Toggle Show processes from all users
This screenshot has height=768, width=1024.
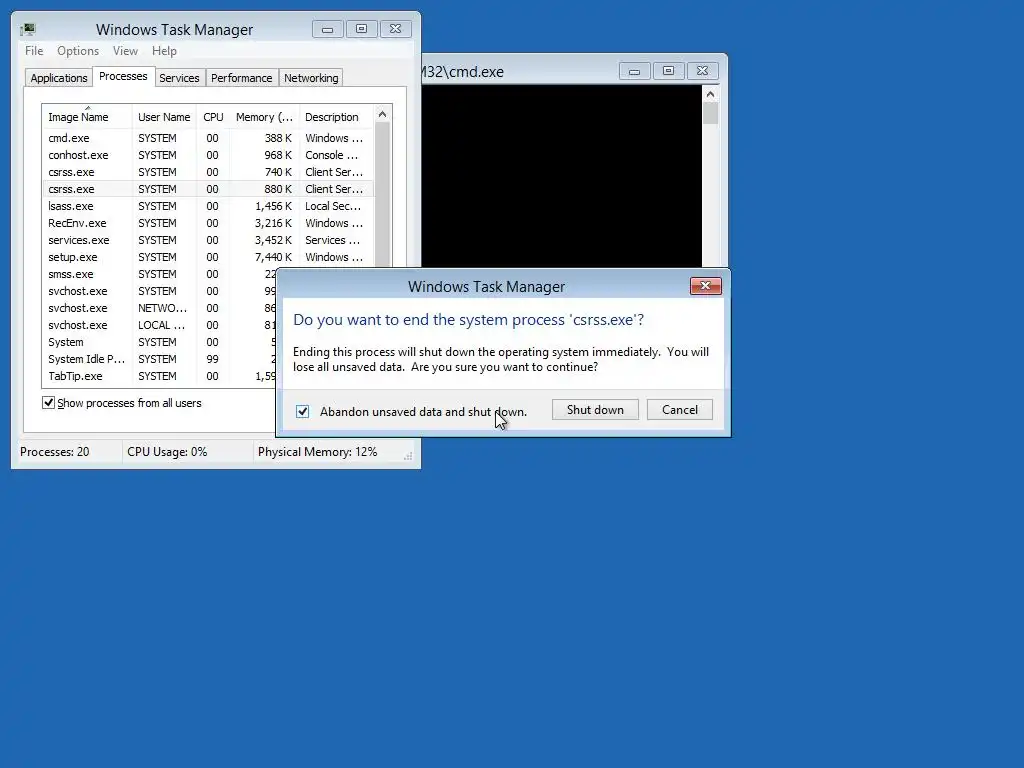click(x=48, y=402)
